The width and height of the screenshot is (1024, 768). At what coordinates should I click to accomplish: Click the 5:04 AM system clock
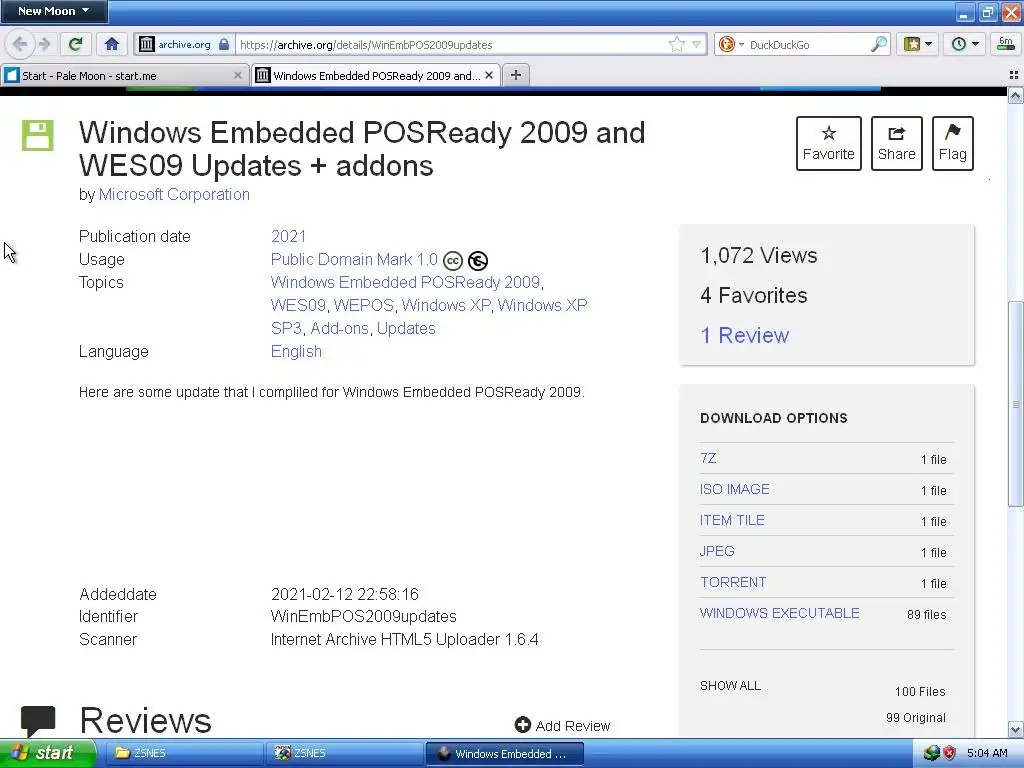(x=987, y=754)
